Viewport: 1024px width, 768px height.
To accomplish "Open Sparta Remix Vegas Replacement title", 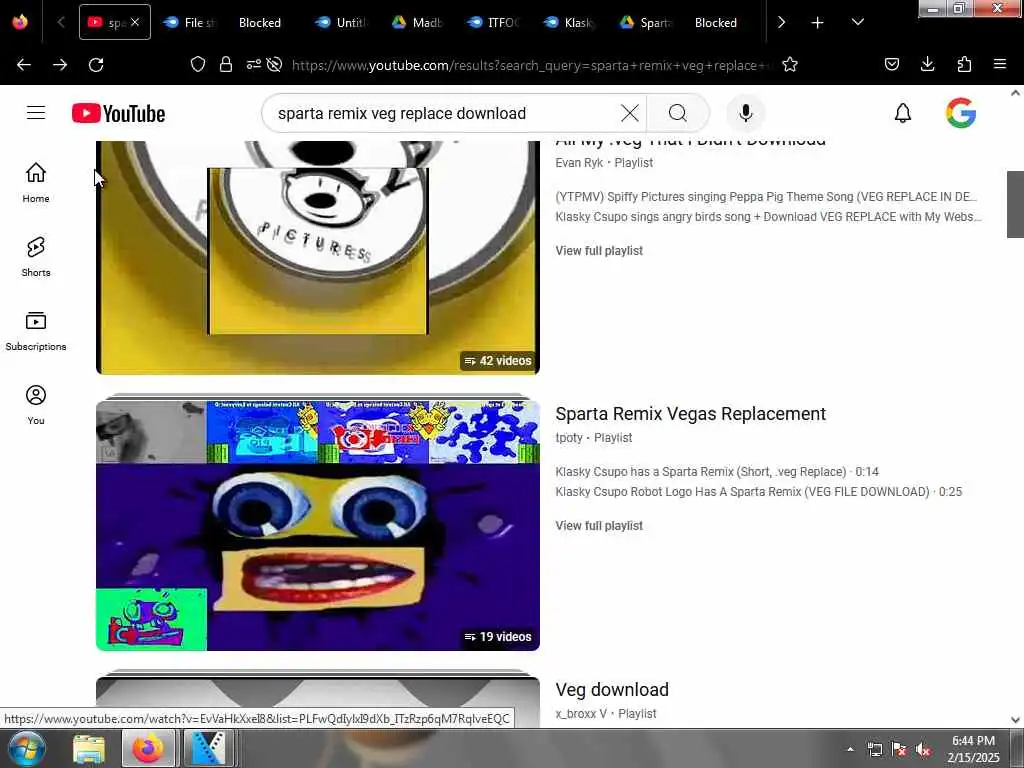I will pyautogui.click(x=690, y=413).
